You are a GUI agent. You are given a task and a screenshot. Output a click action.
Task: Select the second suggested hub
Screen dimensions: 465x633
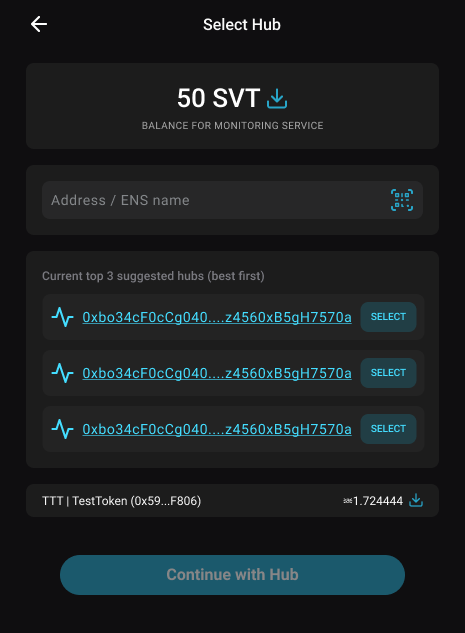388,373
